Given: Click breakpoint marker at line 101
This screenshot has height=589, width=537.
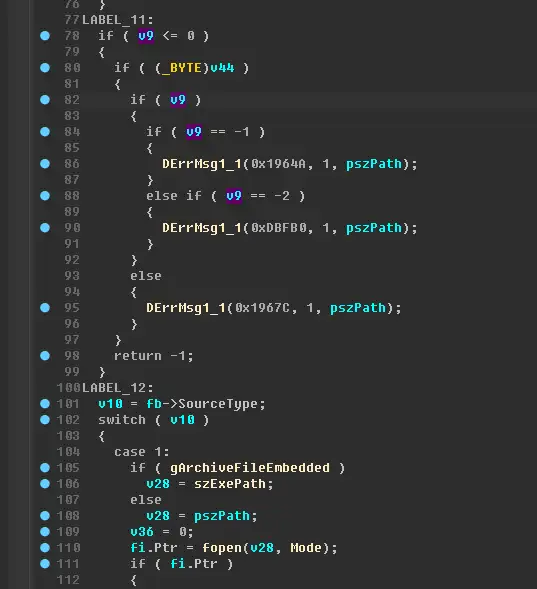Looking at the screenshot, I should [x=45, y=404].
